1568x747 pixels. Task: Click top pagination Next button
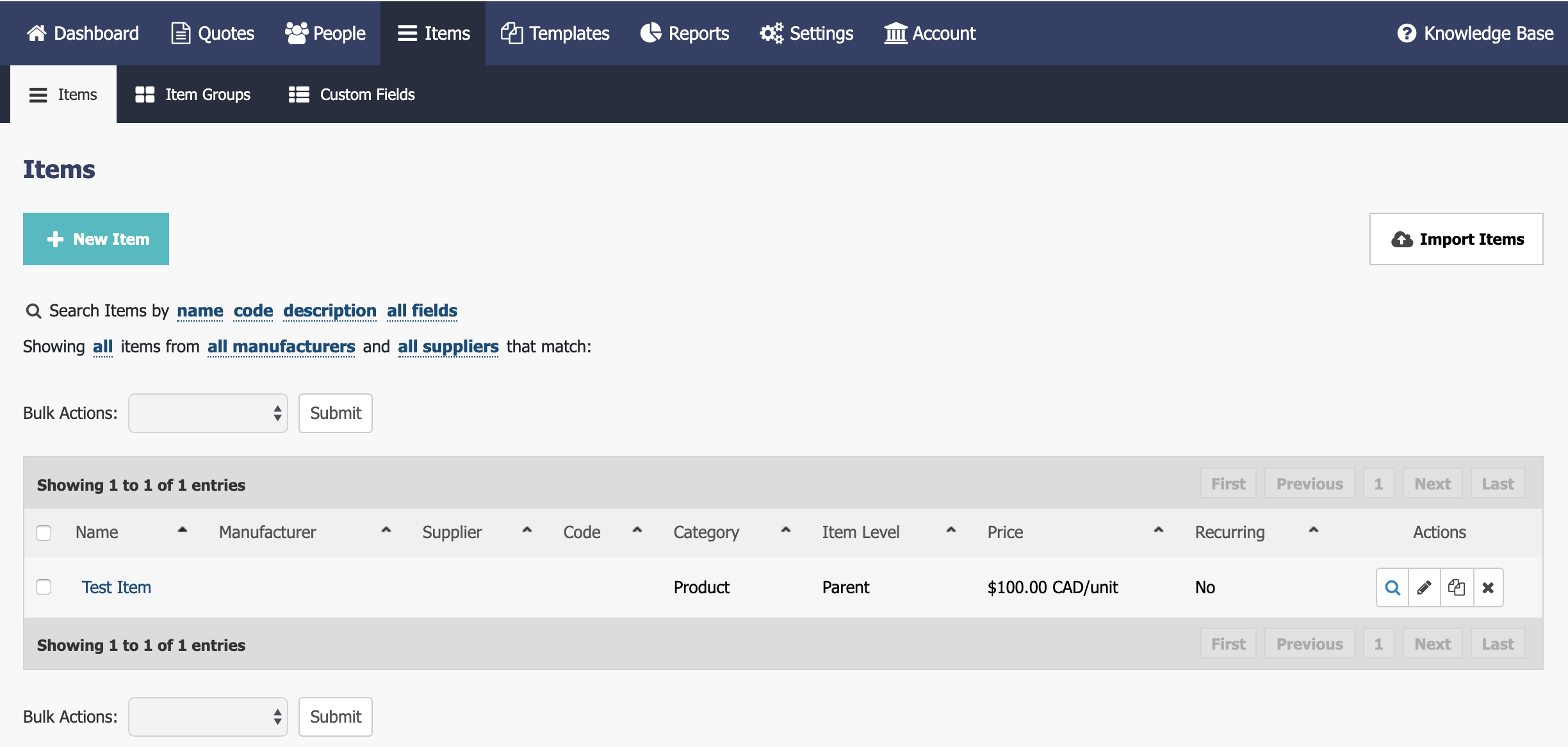tap(1433, 484)
